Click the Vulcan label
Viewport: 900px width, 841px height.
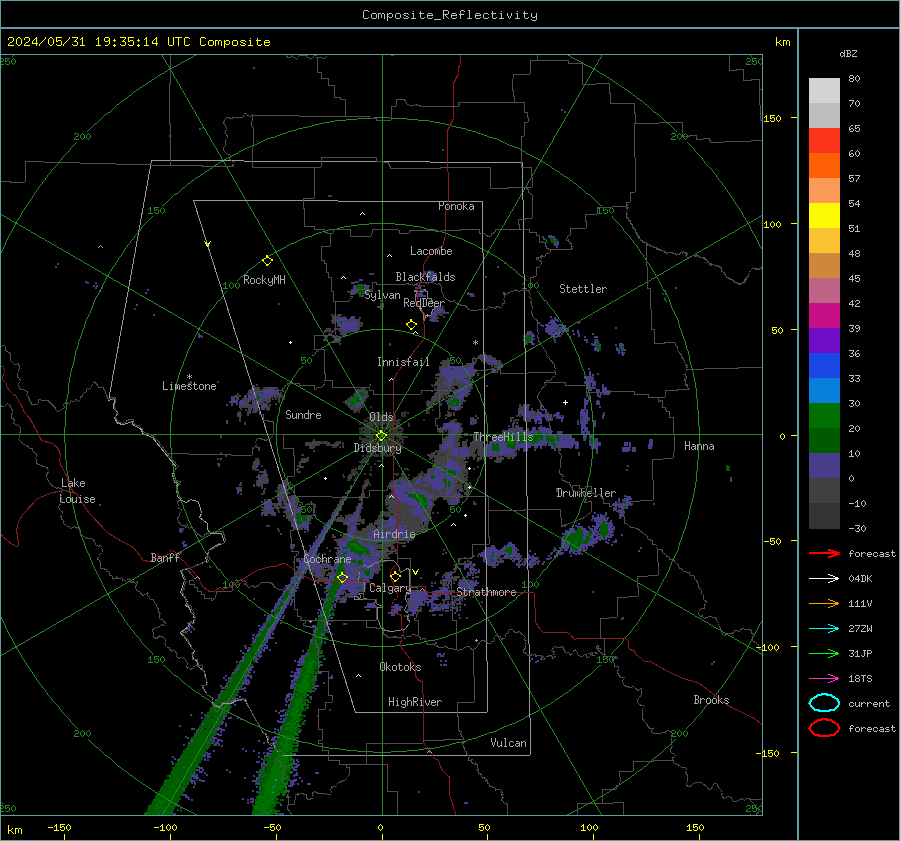point(508,743)
